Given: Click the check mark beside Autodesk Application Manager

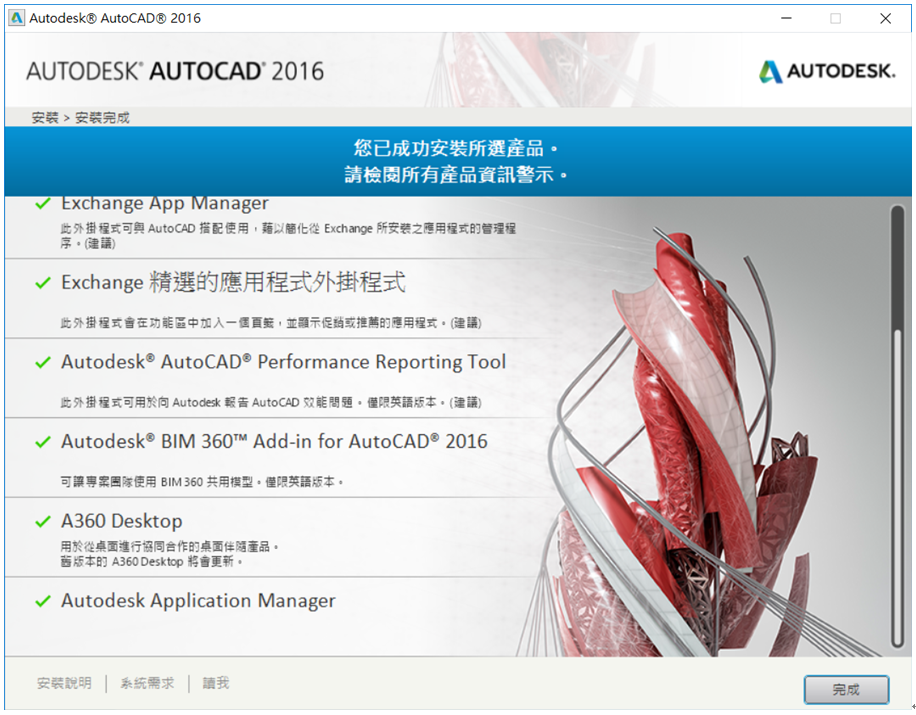Looking at the screenshot, I should (x=43, y=601).
